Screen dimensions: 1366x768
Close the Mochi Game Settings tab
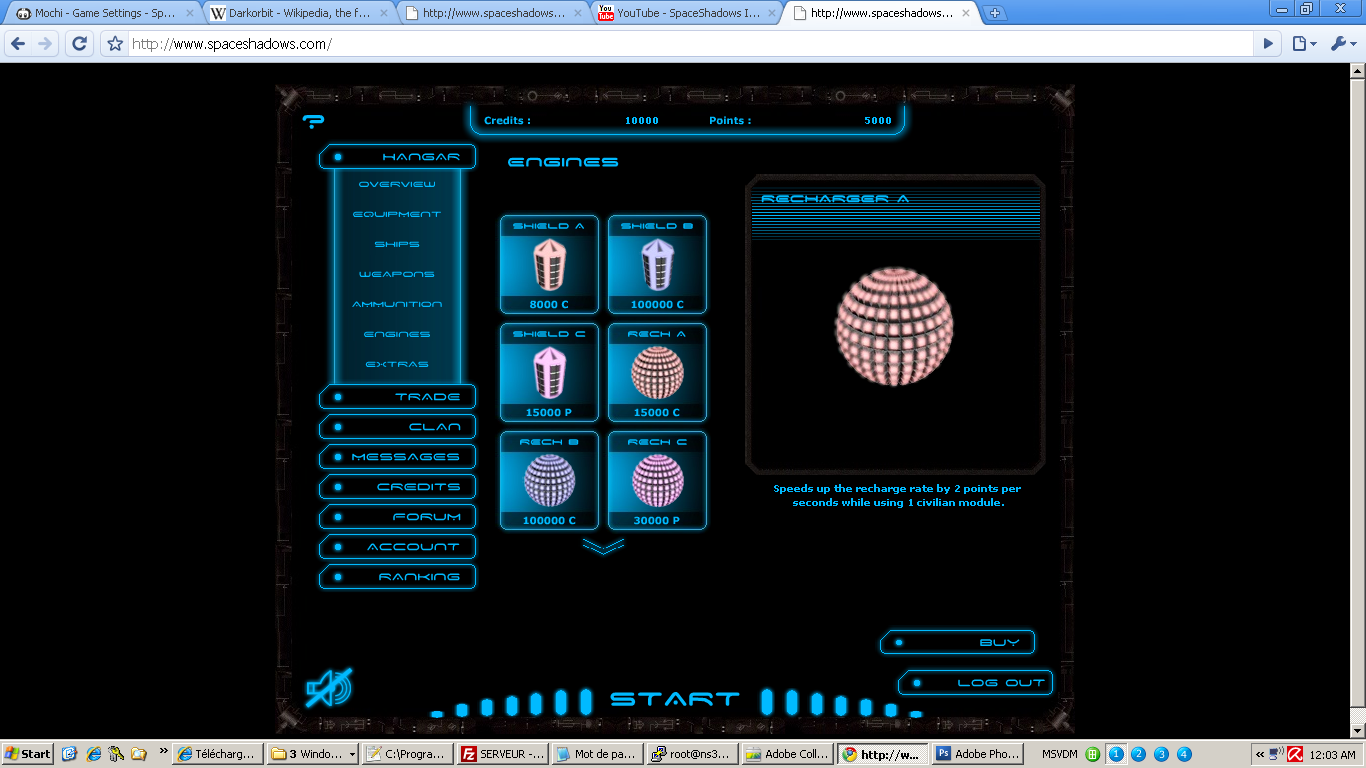[190, 13]
